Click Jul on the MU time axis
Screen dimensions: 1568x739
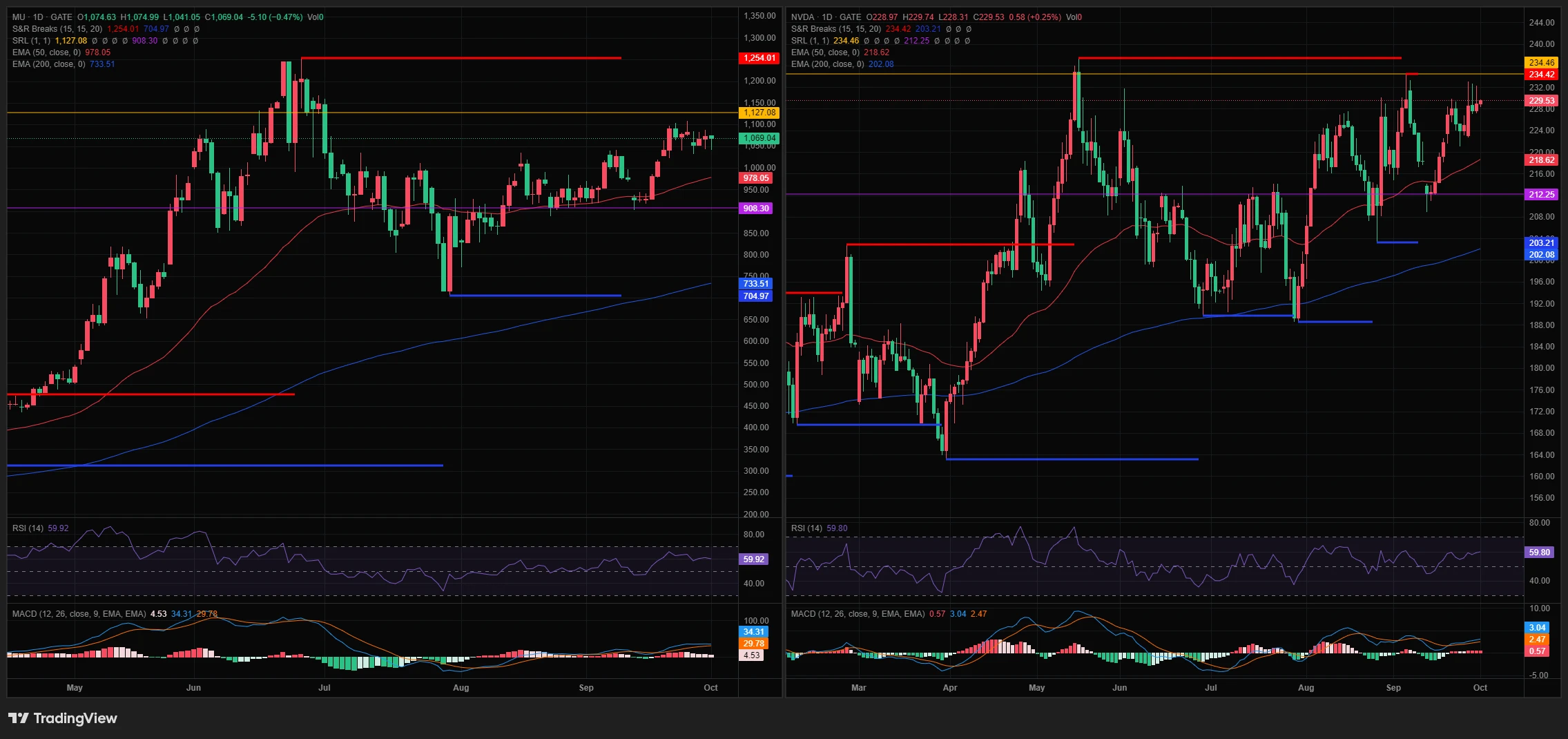tap(325, 688)
